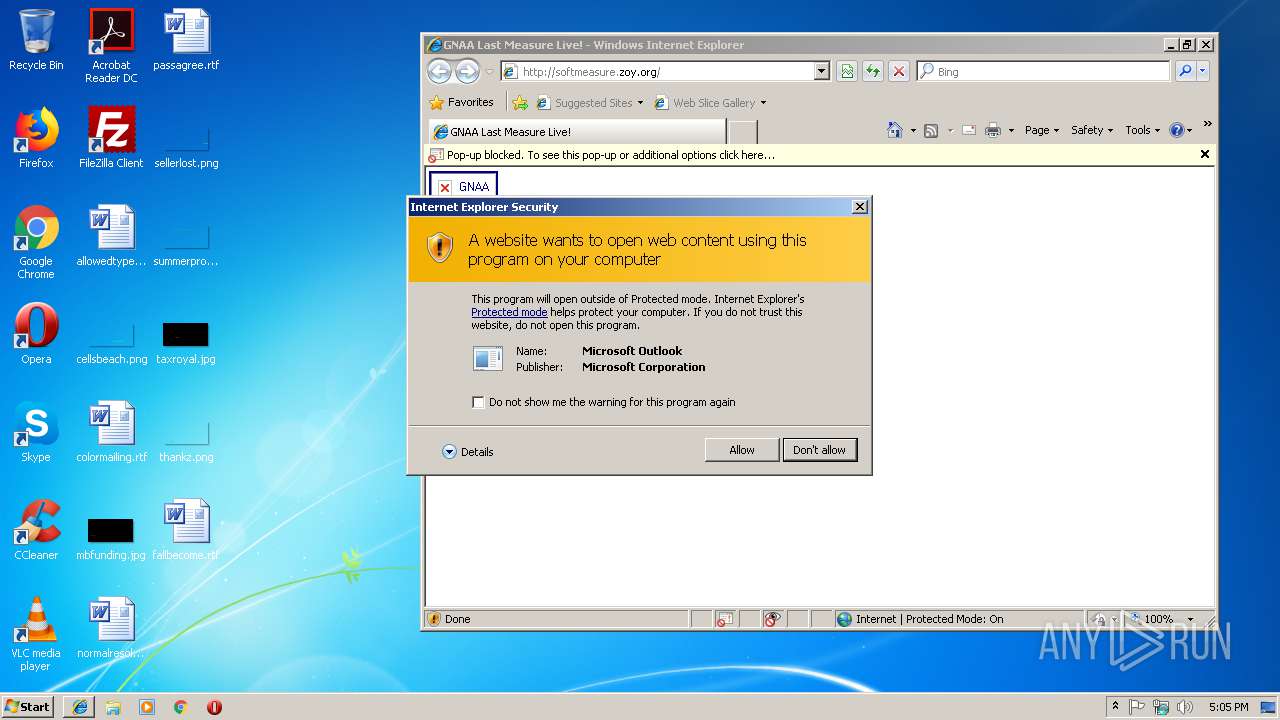This screenshot has width=1280, height=720.
Task: Select the VLC media player desktop icon
Action: (x=36, y=634)
